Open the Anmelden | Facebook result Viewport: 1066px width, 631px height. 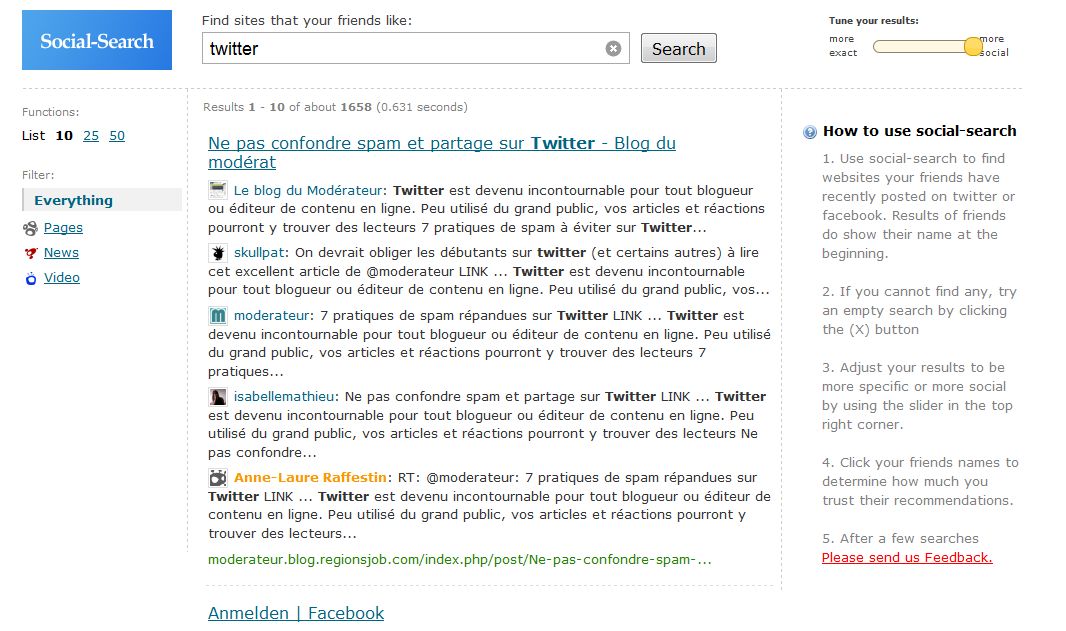click(x=296, y=613)
